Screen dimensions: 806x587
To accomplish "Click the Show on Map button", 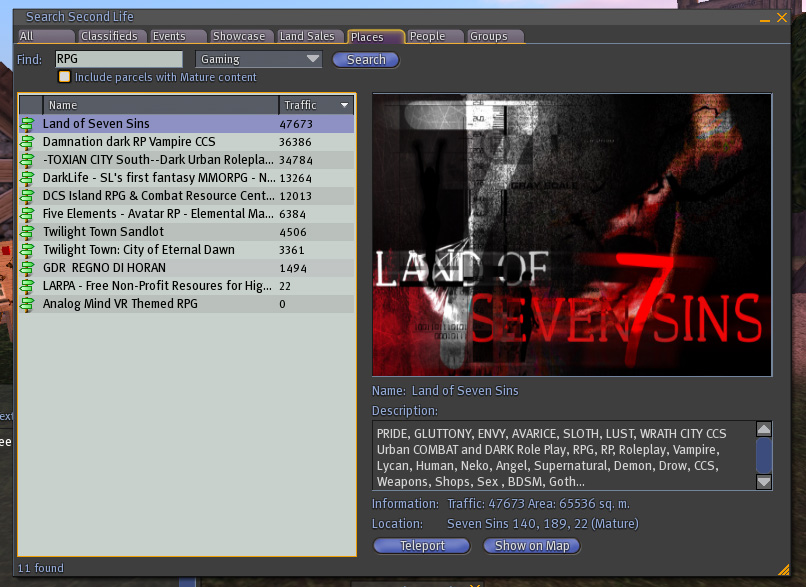I will (531, 546).
